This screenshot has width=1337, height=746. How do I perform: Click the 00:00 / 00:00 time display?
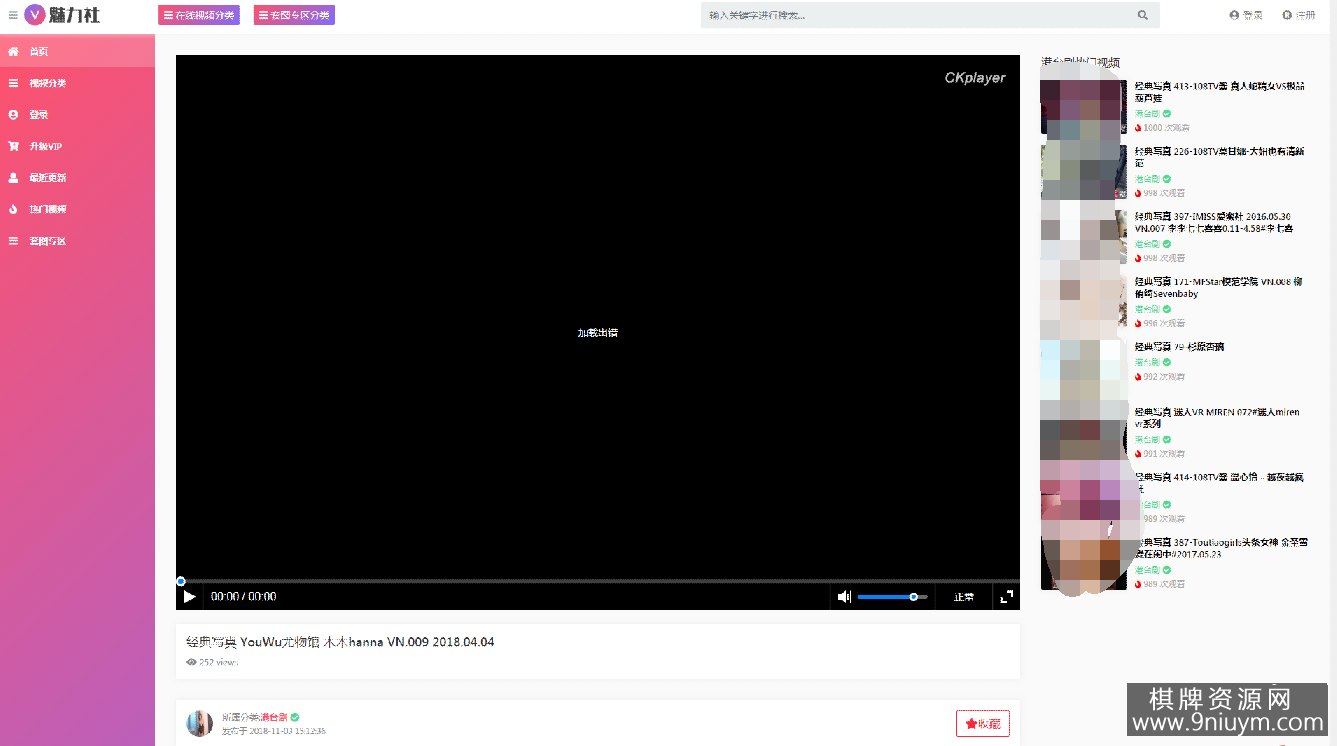[x=243, y=597]
